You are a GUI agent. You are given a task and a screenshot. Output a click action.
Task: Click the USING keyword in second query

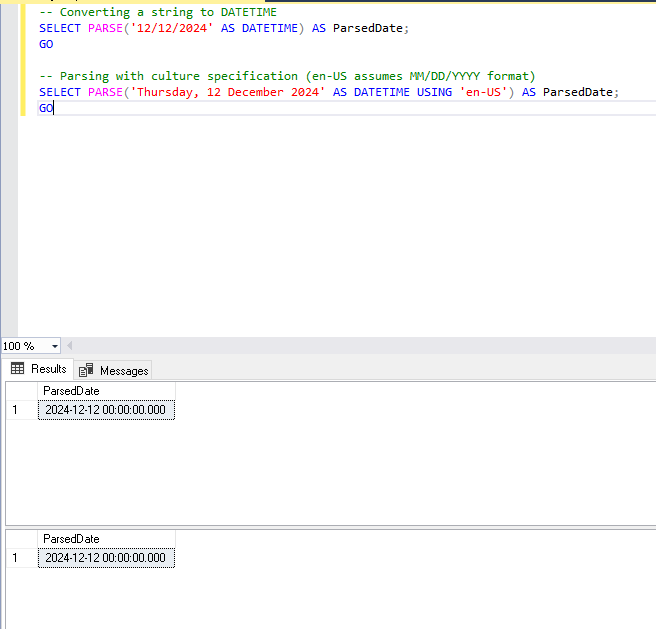[x=434, y=92]
